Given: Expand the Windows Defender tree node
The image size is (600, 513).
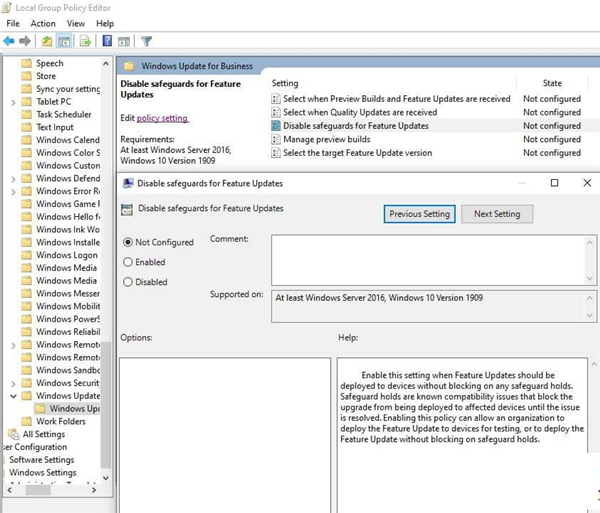Looking at the screenshot, I should (x=13, y=179).
